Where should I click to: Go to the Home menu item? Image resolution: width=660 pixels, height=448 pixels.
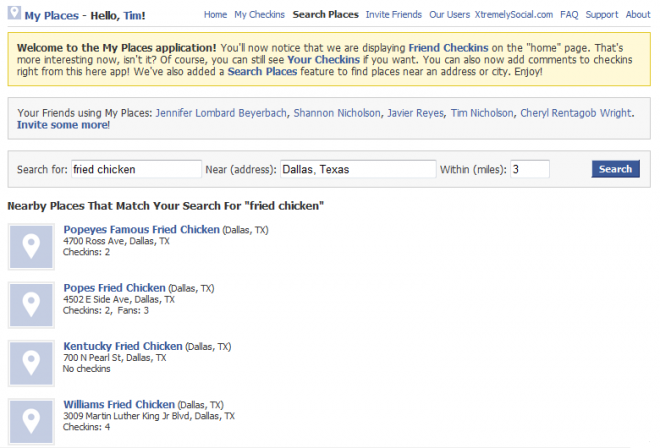pyautogui.click(x=216, y=15)
